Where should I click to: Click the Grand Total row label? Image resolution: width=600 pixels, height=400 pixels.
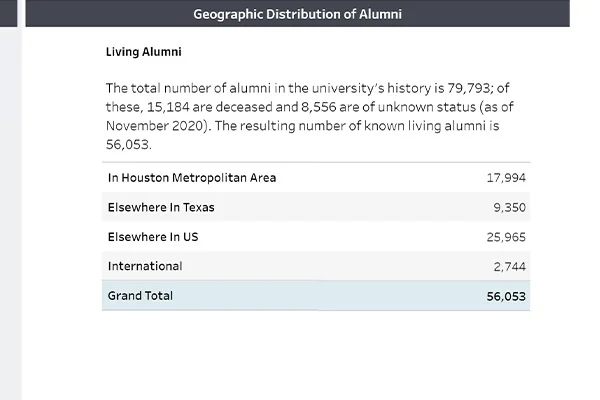pyautogui.click(x=140, y=295)
